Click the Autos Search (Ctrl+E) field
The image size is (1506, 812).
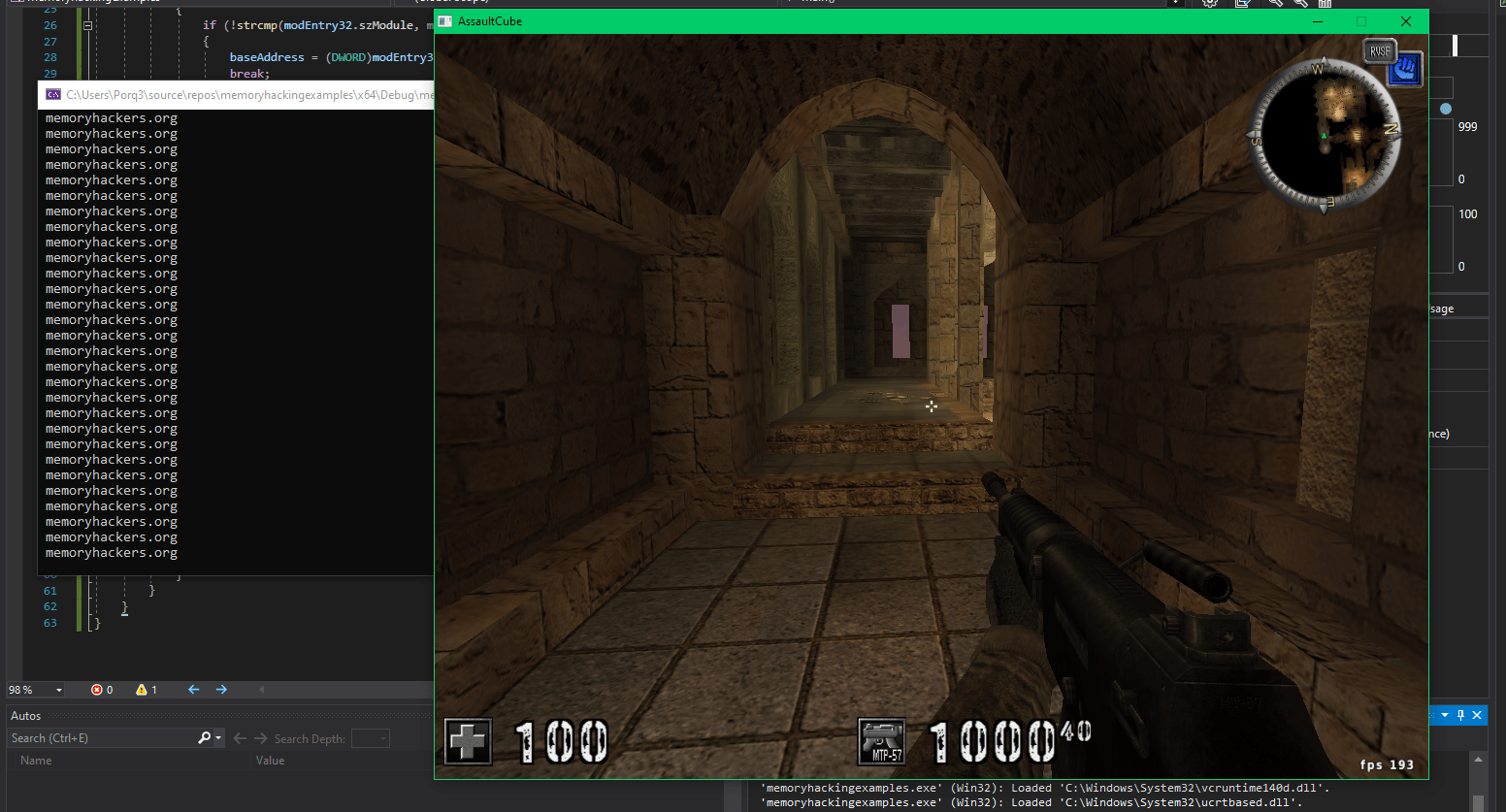coord(101,738)
